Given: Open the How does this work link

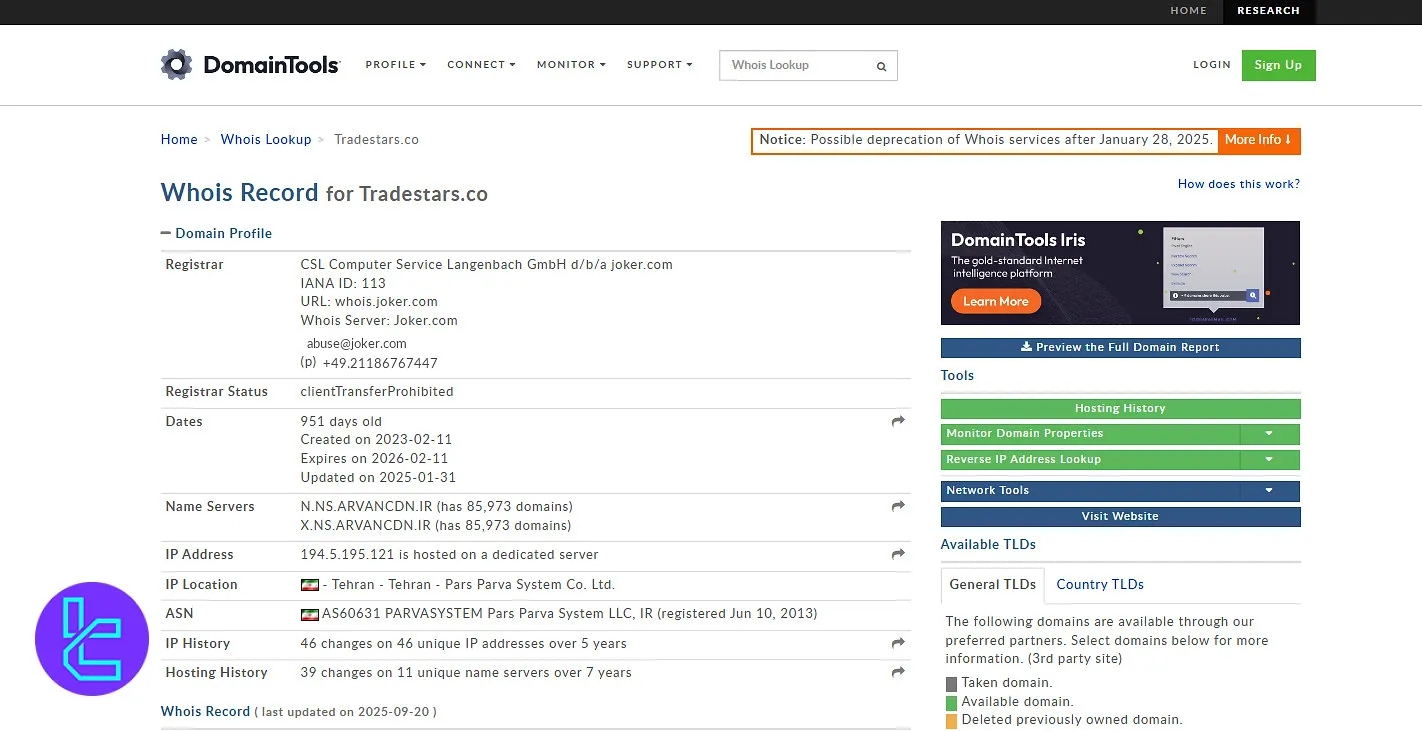Looking at the screenshot, I should [1238, 184].
